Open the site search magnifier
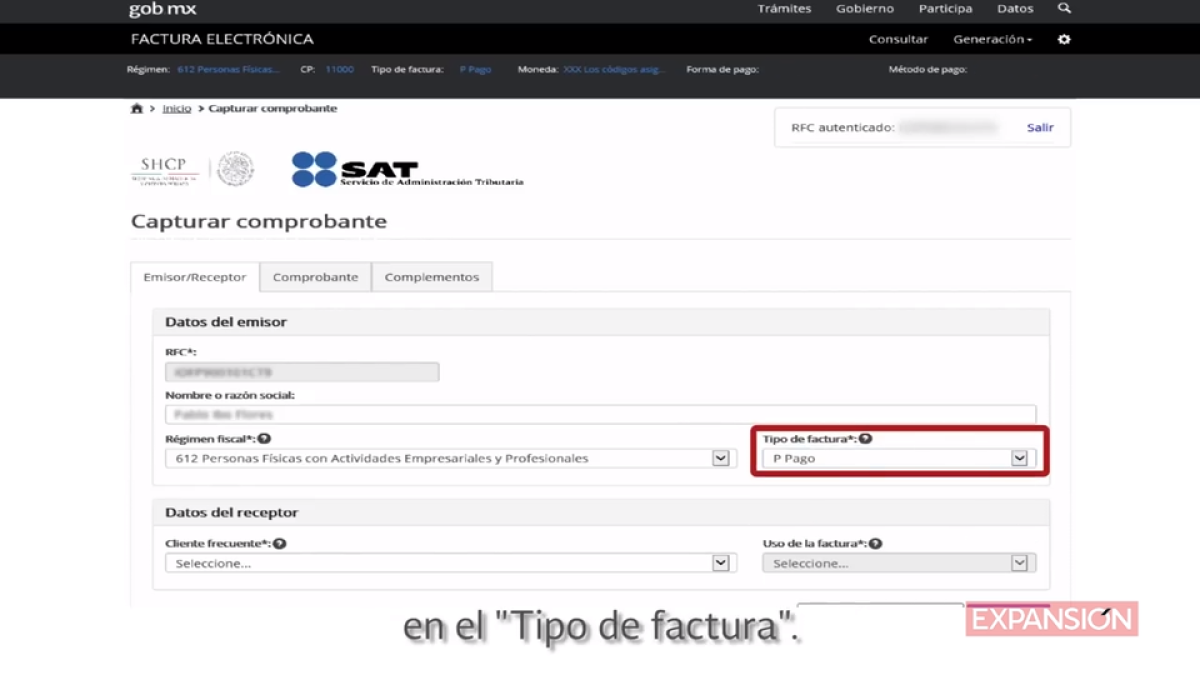 (x=1064, y=8)
